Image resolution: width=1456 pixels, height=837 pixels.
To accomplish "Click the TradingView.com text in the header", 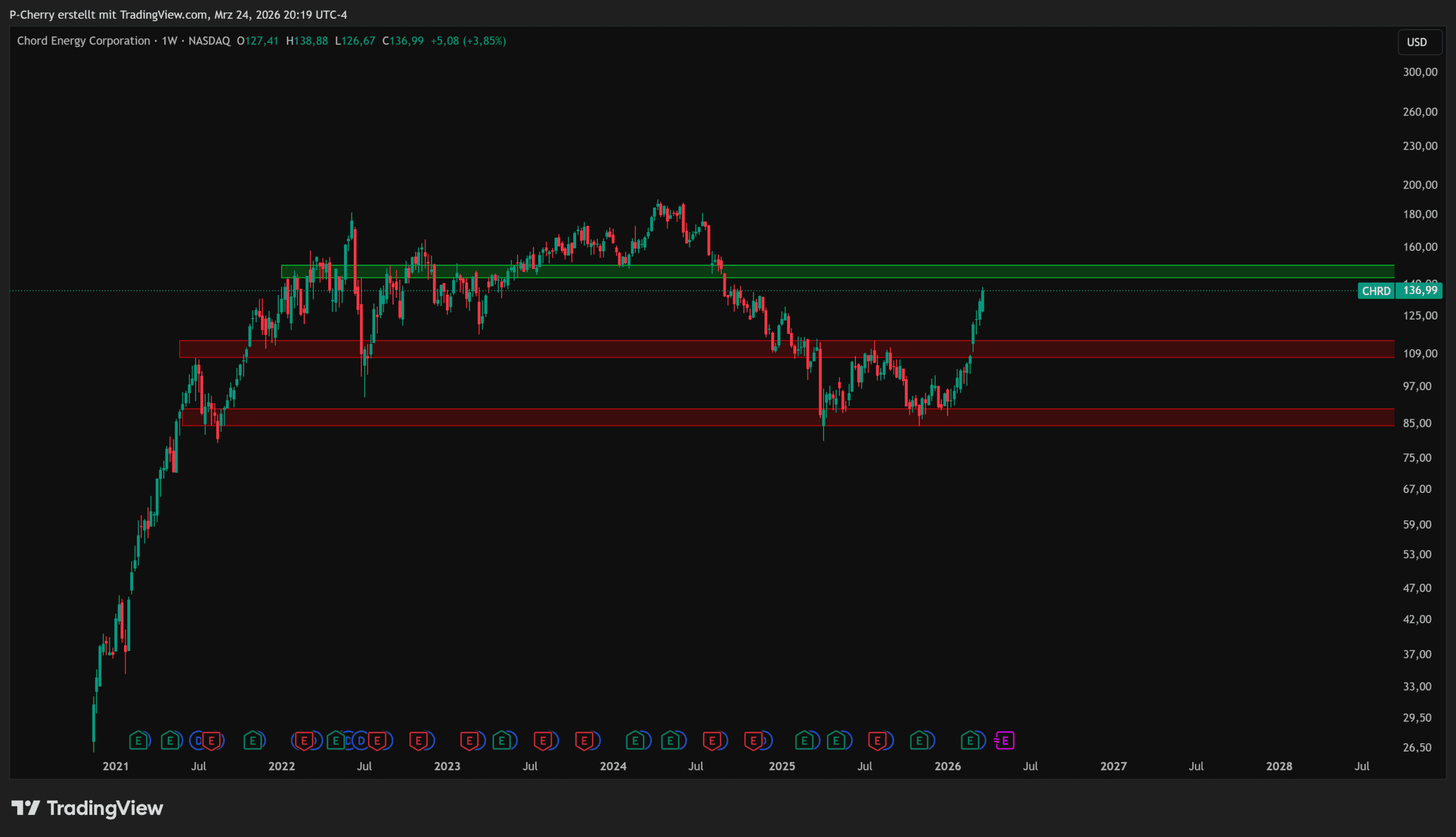I will (164, 14).
